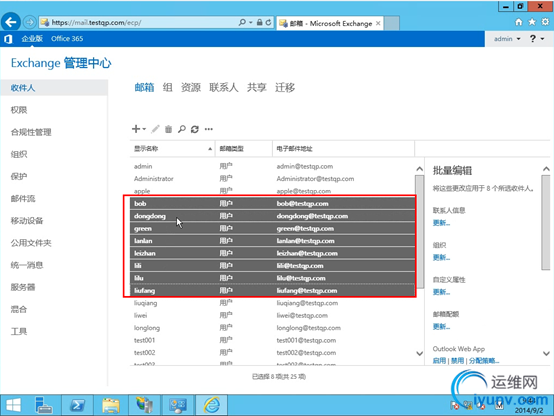Click the Office 365 link in the blue bar
The width and height of the screenshot is (554, 416).
(67, 39)
